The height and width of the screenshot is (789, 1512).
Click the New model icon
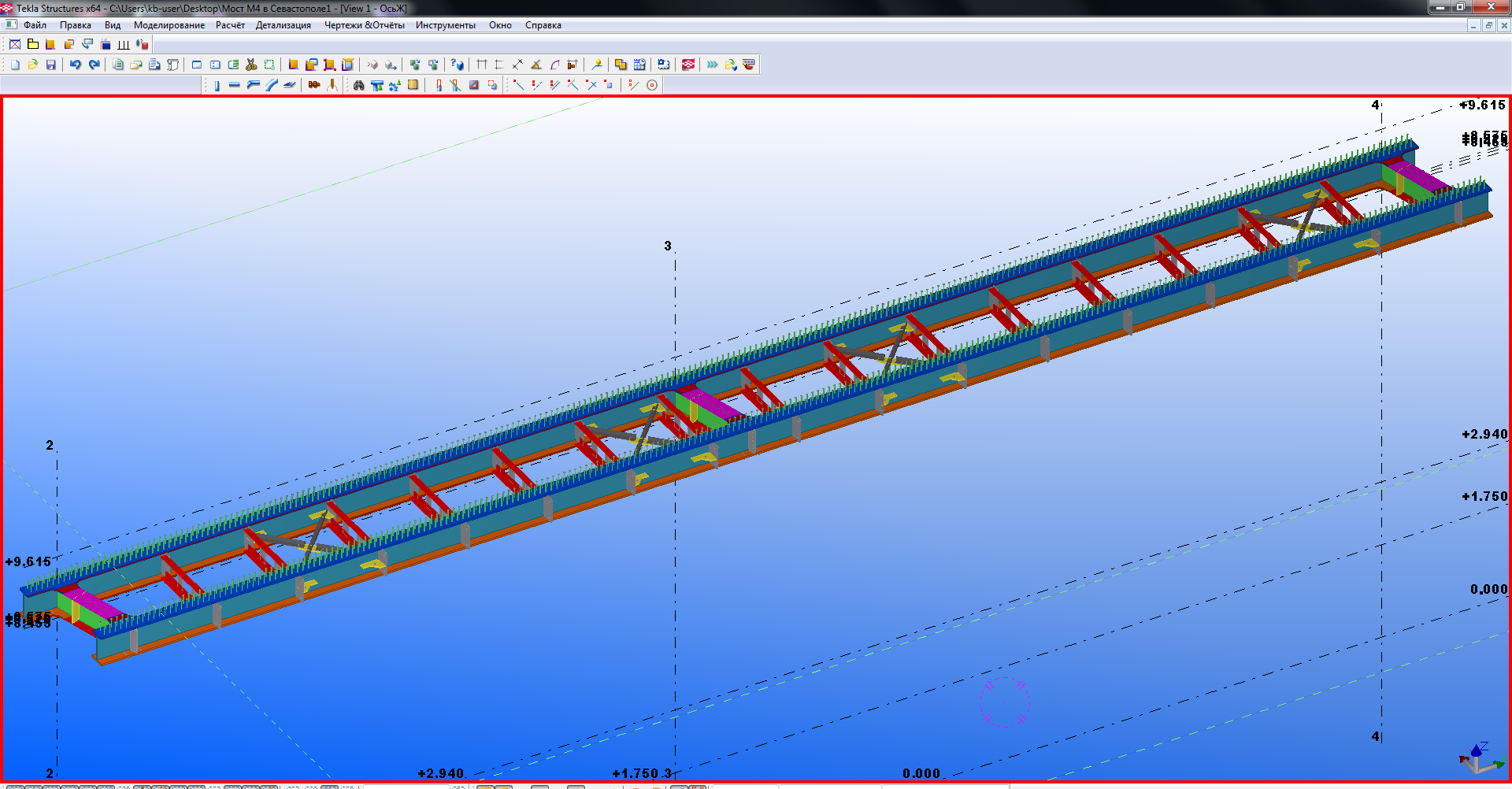[x=15, y=65]
